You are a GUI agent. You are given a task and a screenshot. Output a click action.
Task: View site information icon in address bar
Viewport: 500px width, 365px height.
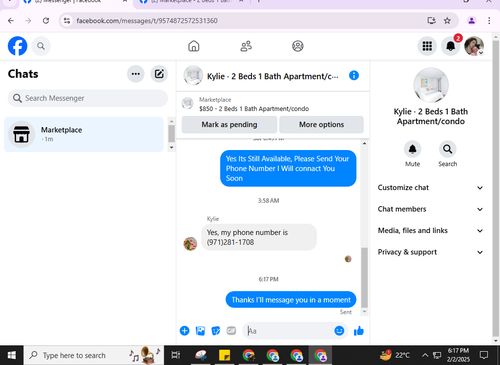(x=67, y=21)
